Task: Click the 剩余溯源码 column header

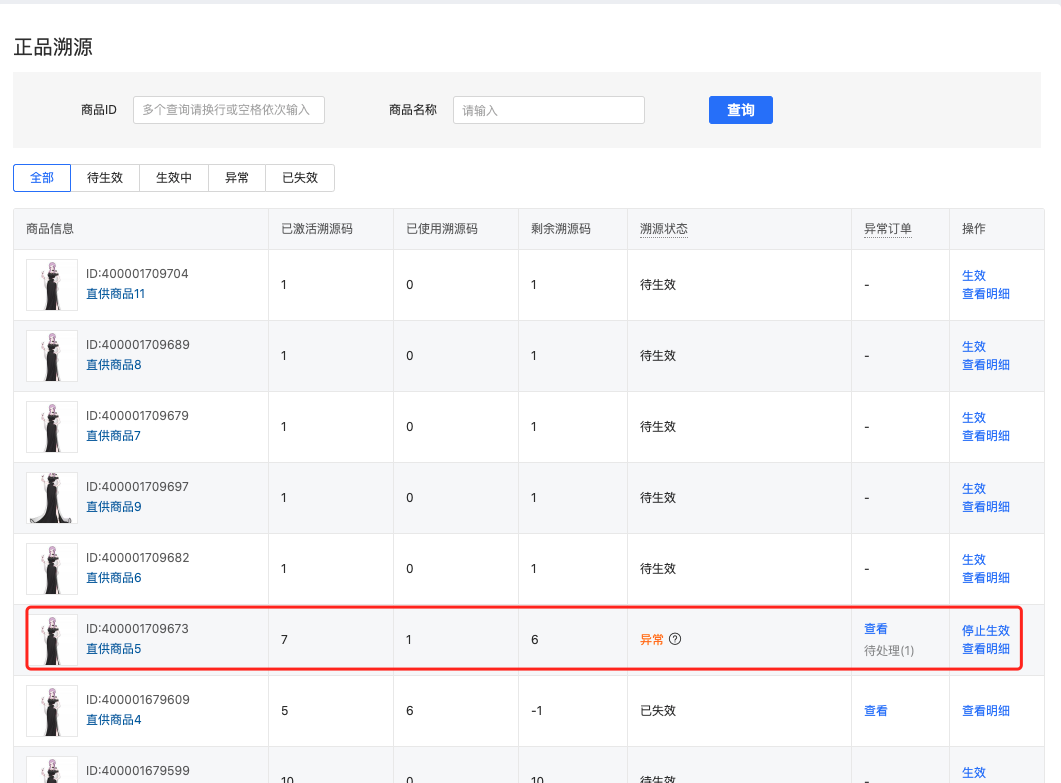Action: [x=561, y=229]
